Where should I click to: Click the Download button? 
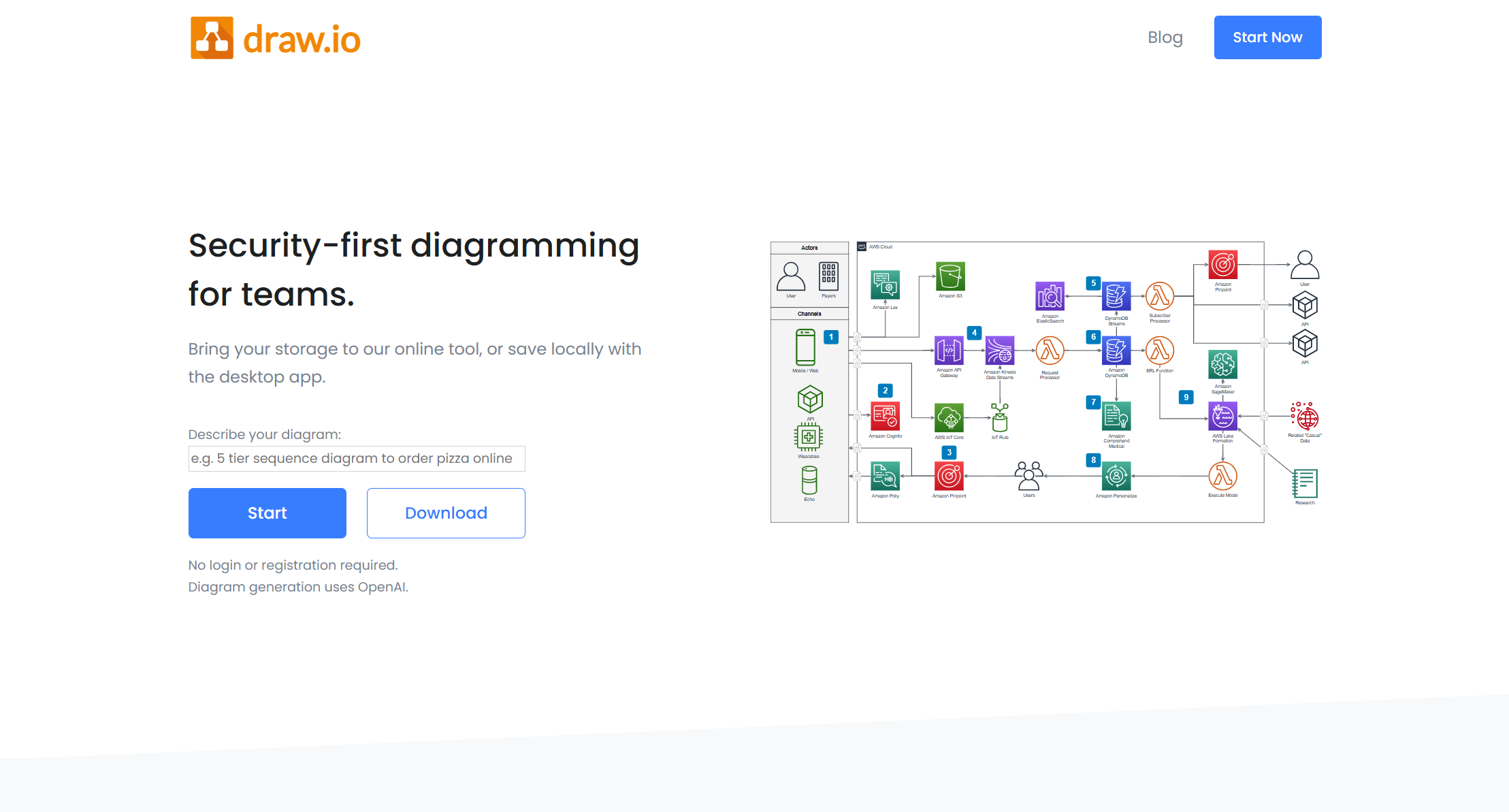click(446, 513)
